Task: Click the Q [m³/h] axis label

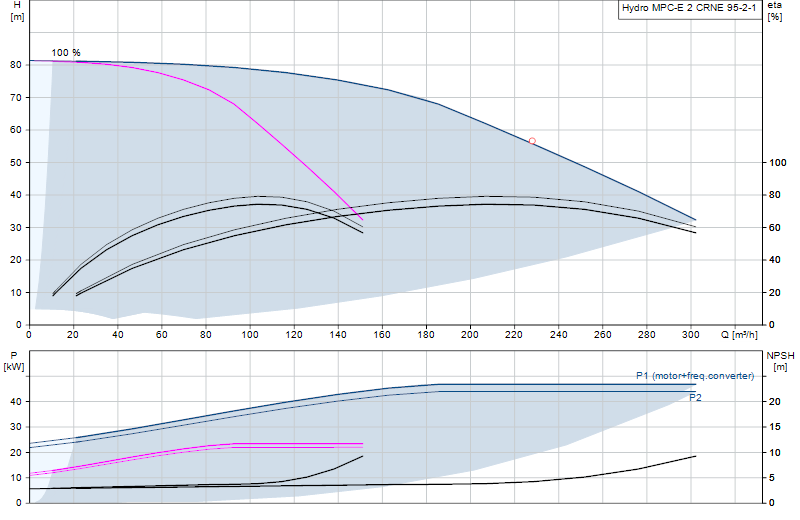Action: (x=739, y=335)
